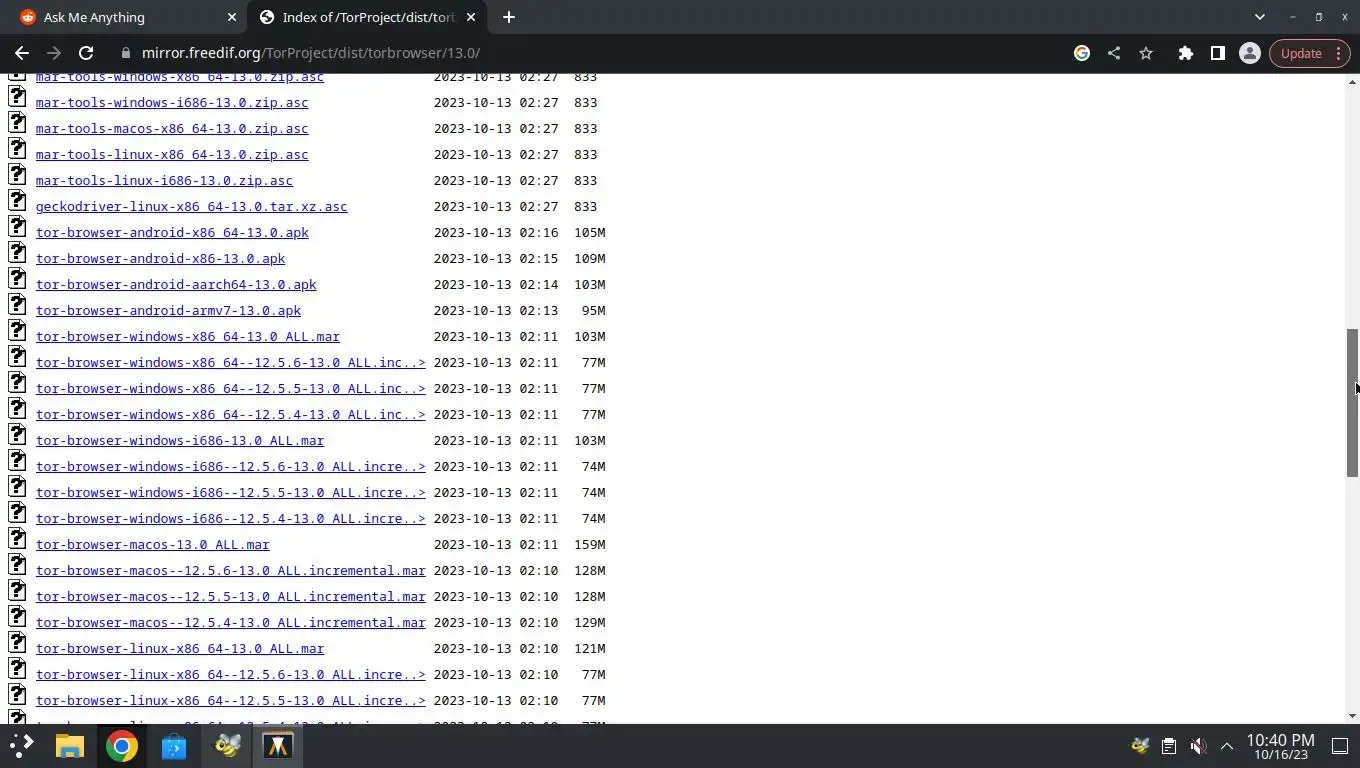Toggle the browser side panel
1360x768 pixels.
1218,53
